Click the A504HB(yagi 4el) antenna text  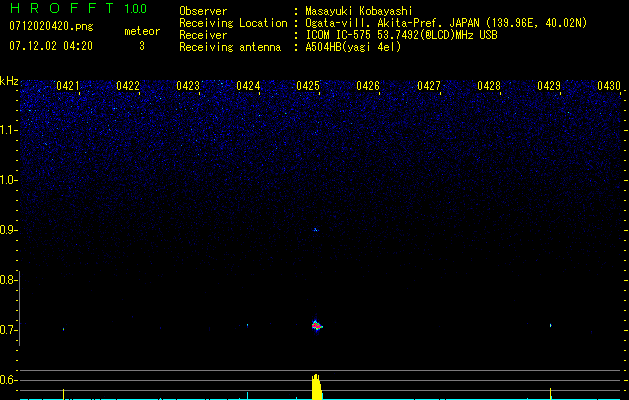click(x=353, y=47)
